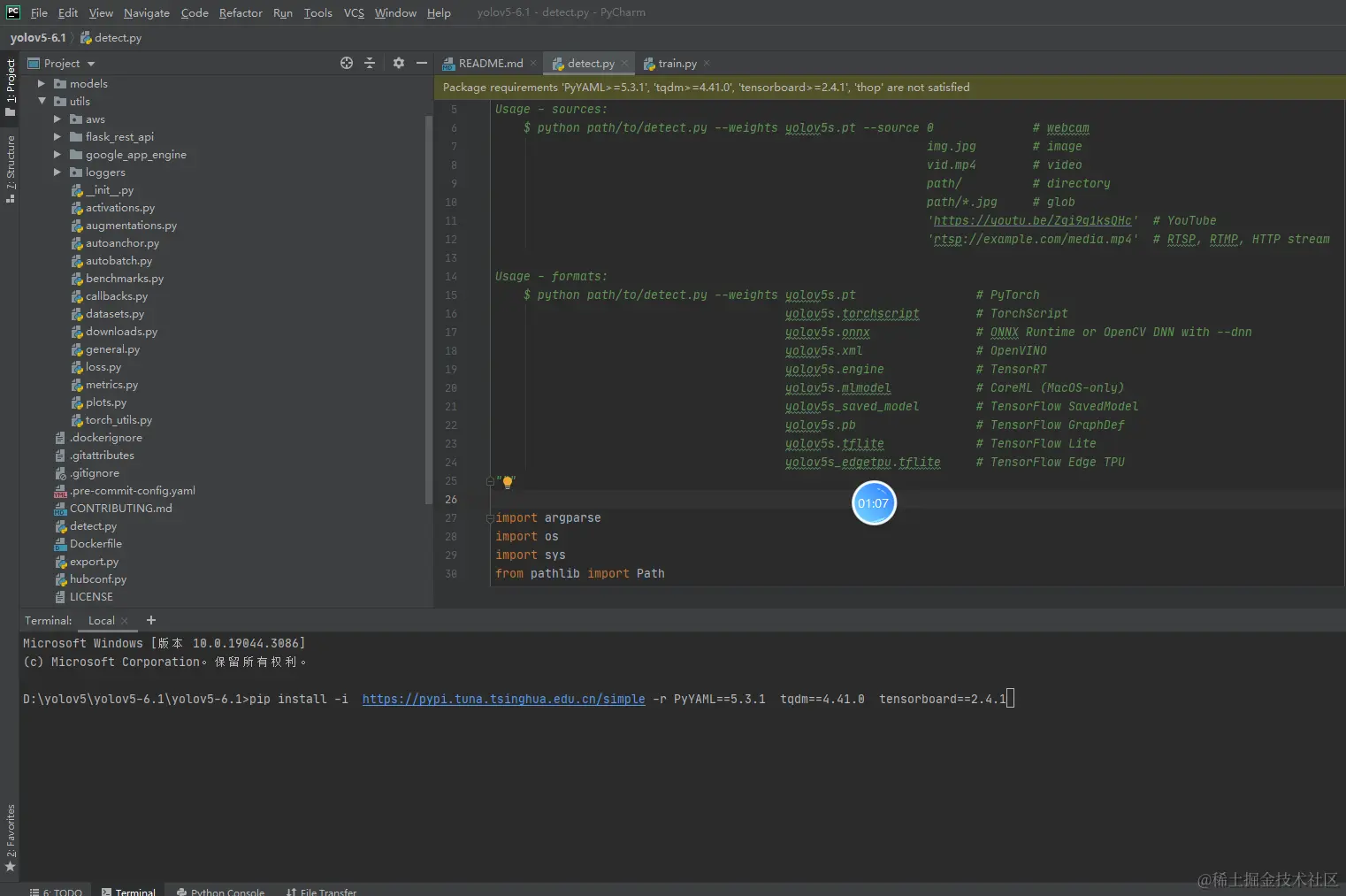1346x896 pixels.
Task: Click the collapse all icon in Project panel
Action: click(370, 63)
